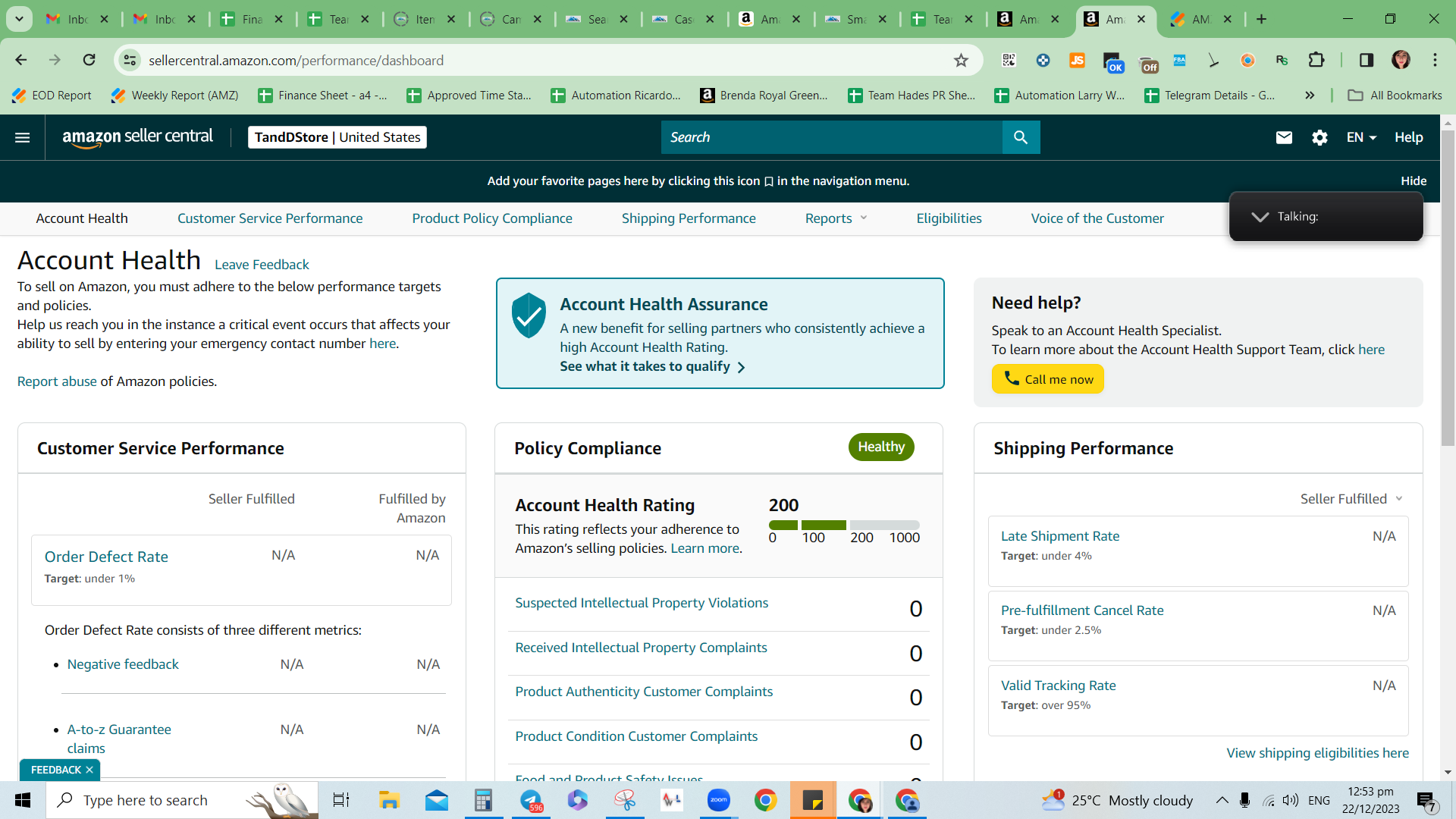Go back to the previous page
This screenshot has width=1456, height=819.
click(x=21, y=60)
